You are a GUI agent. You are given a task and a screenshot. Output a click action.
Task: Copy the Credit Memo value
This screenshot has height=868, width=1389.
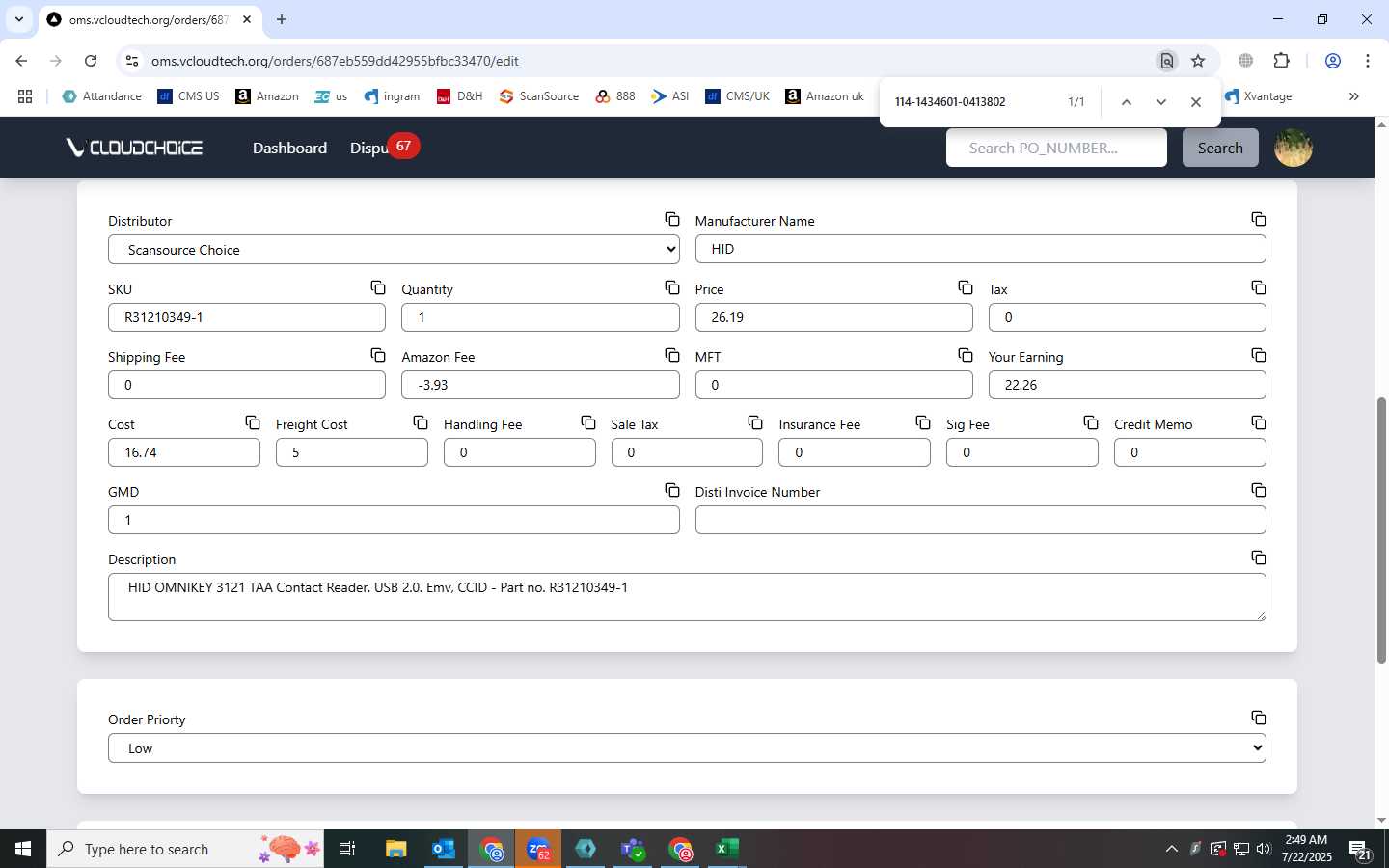click(x=1259, y=422)
